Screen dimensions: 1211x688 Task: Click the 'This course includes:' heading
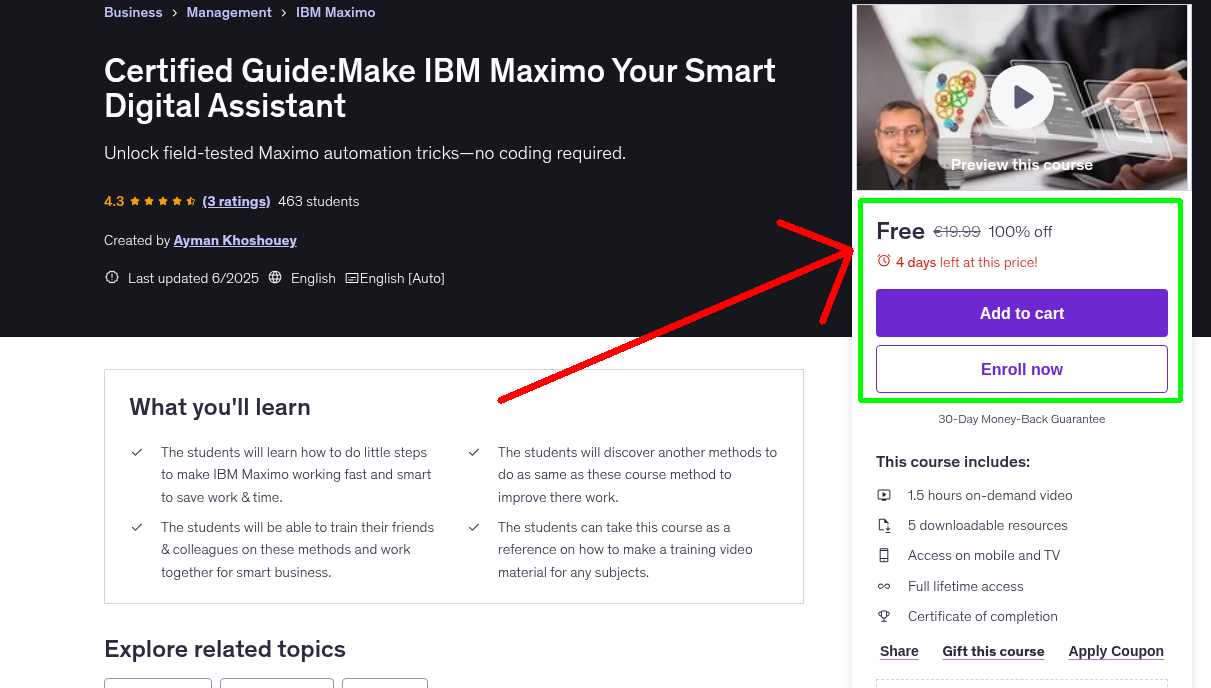point(953,462)
